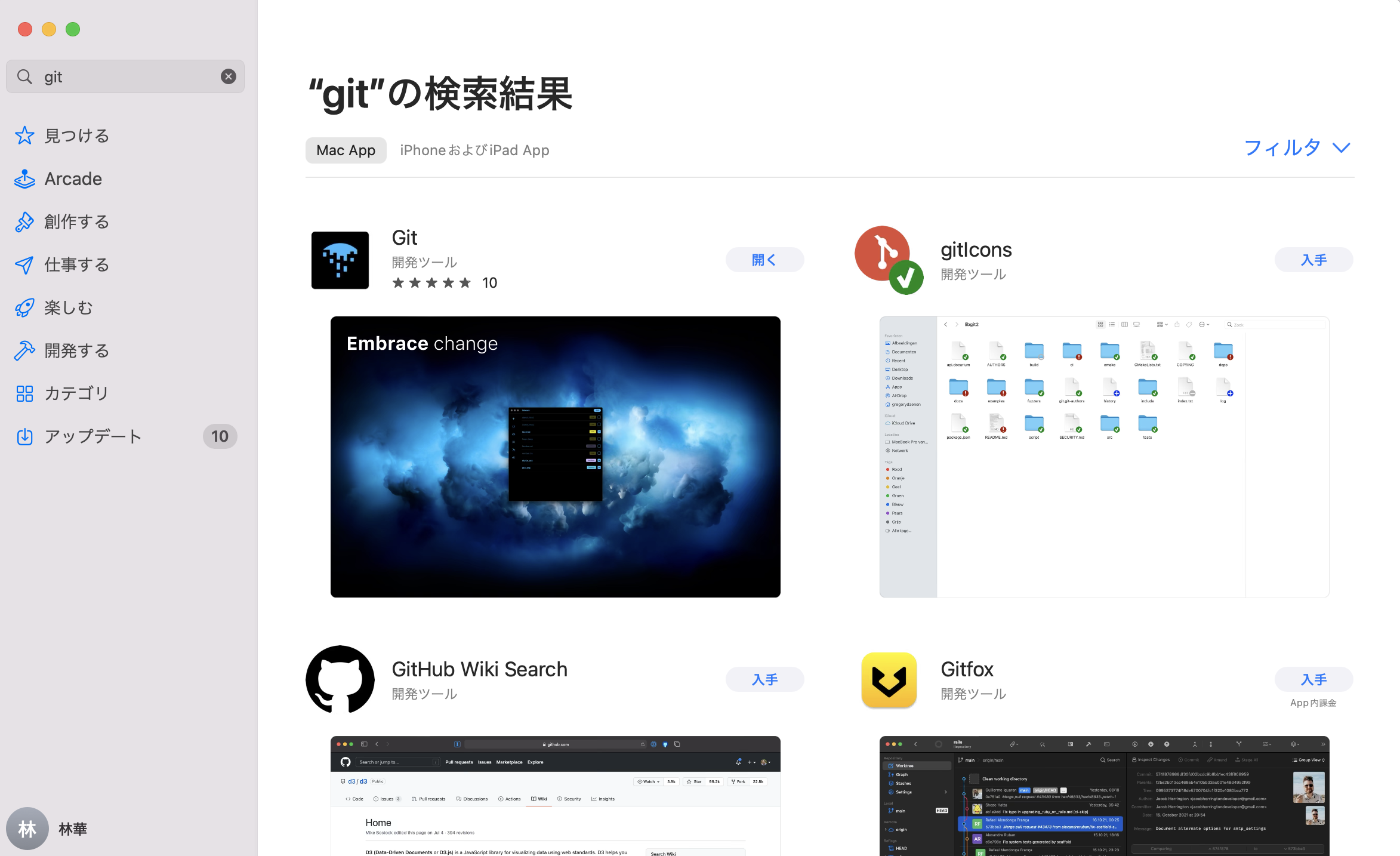Click the search magnifier icon

click(24, 76)
